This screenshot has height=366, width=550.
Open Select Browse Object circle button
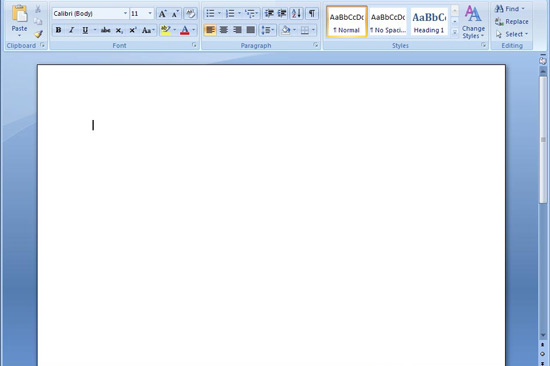click(x=543, y=354)
